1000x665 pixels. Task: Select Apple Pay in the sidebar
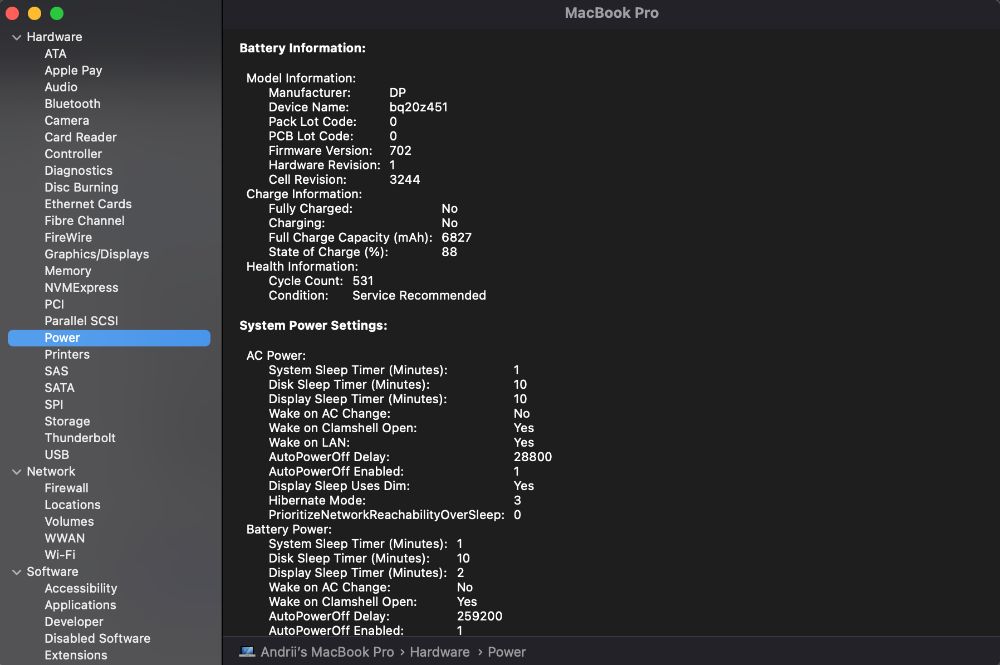tap(73, 70)
